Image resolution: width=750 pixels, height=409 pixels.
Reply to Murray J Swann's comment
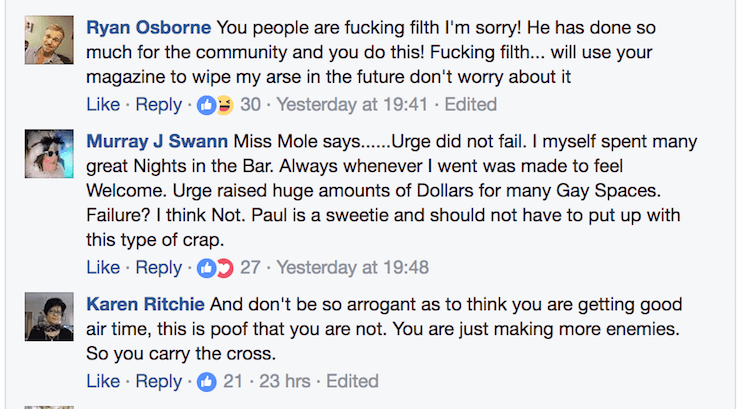point(159,267)
